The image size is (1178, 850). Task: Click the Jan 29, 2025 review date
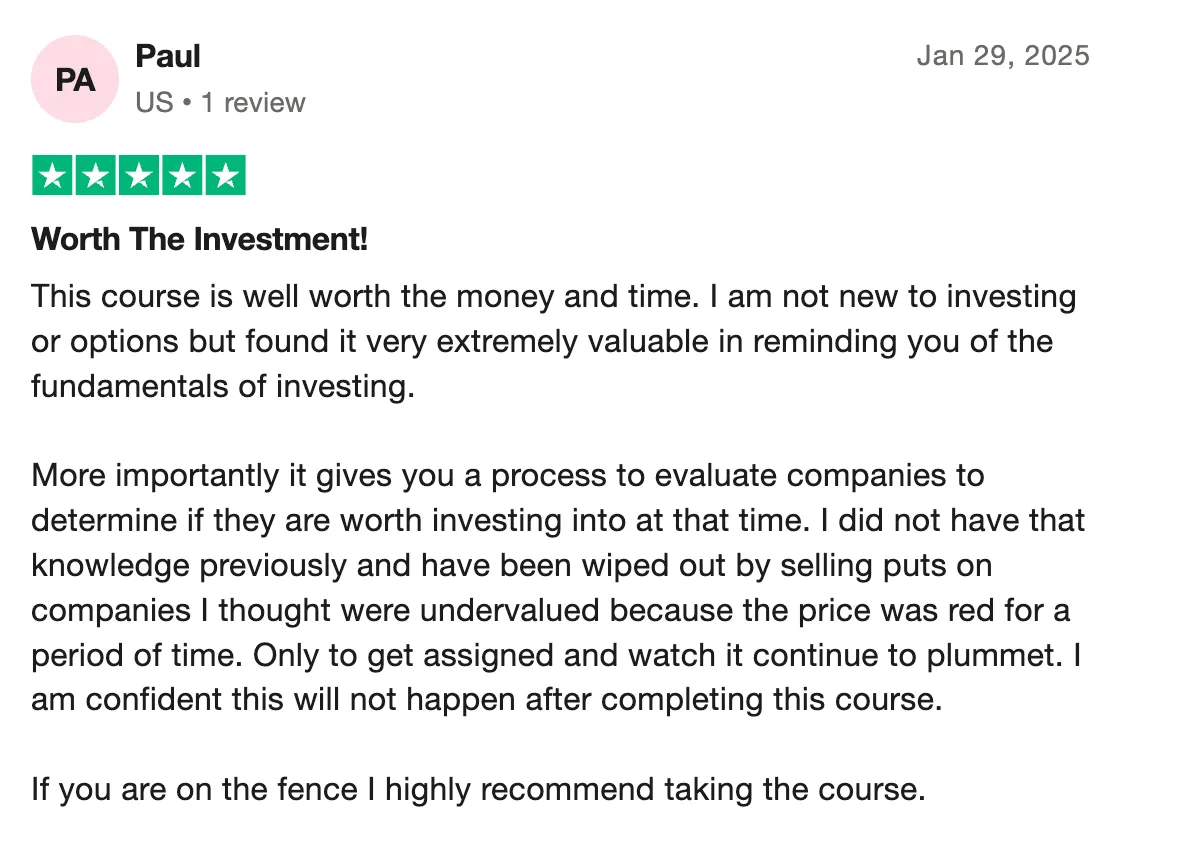[1003, 56]
